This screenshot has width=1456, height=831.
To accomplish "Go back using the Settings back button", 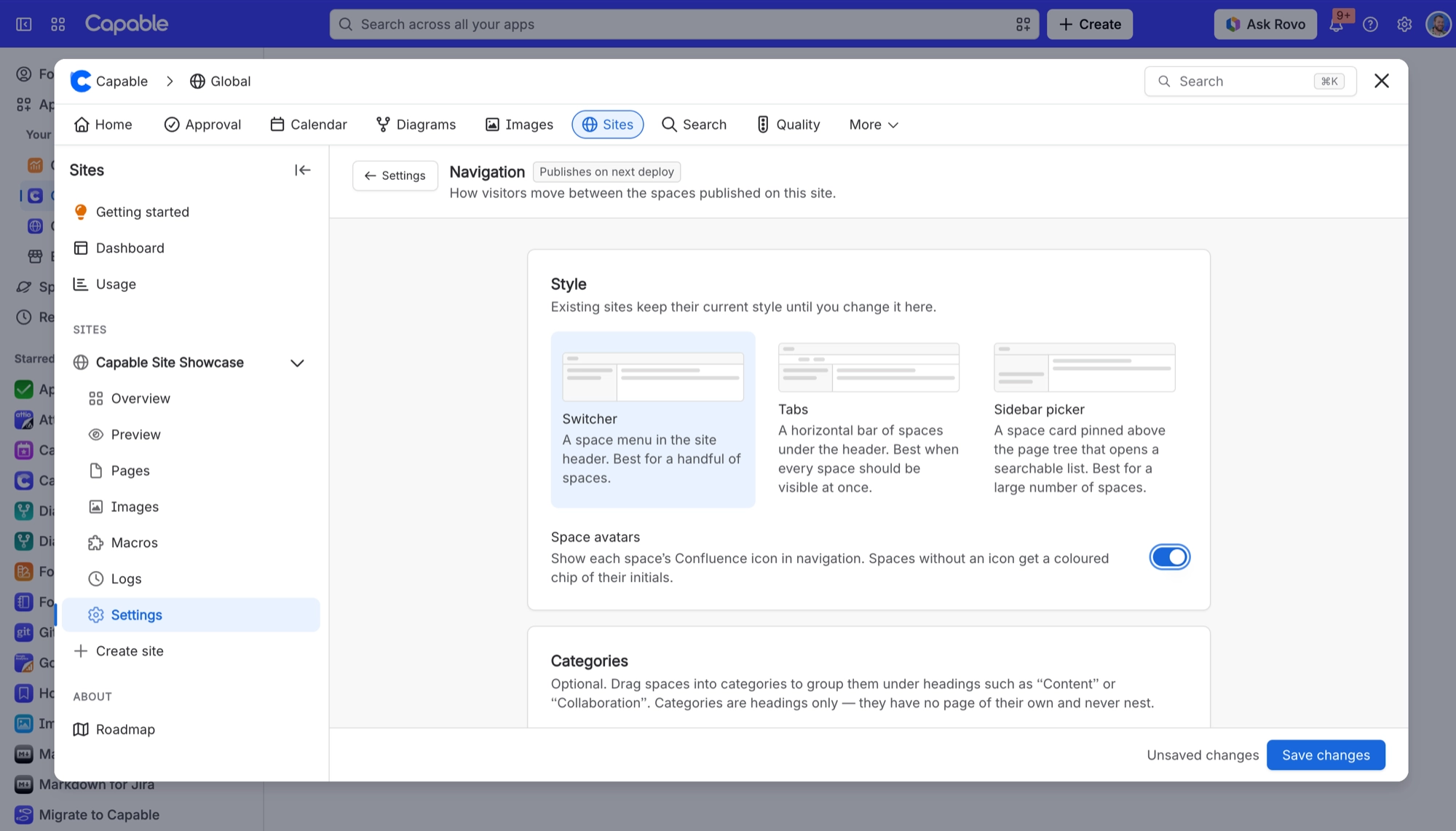I will coord(395,176).
